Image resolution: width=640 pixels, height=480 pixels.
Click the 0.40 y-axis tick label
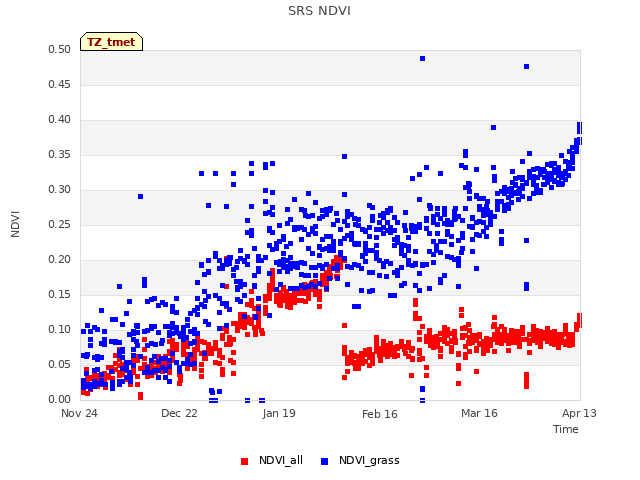tap(59, 120)
